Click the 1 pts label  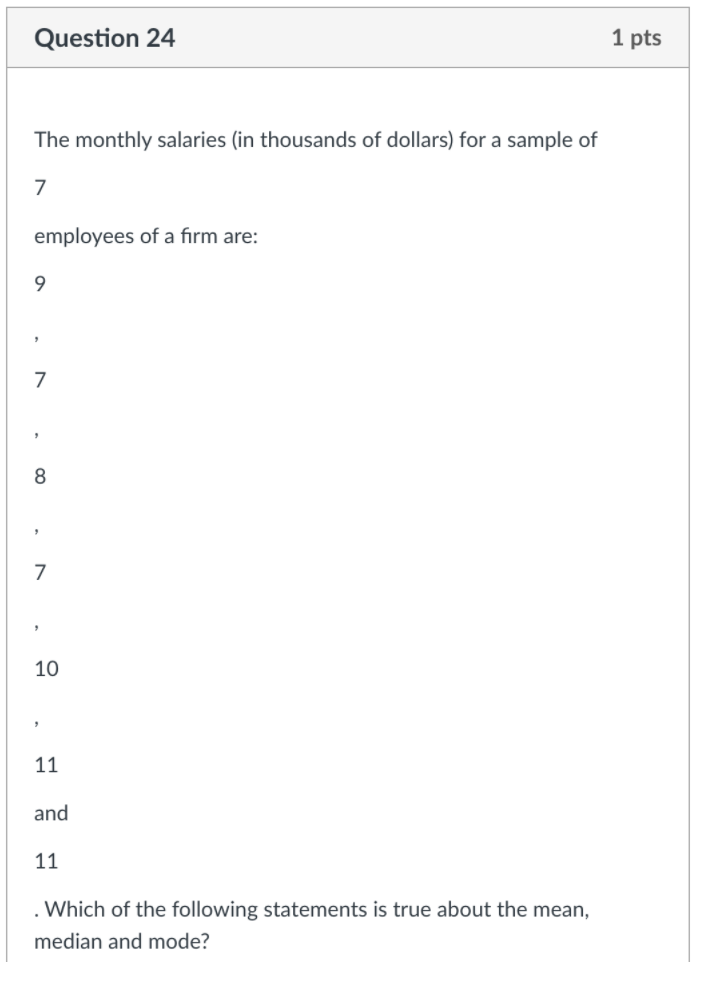[636, 38]
